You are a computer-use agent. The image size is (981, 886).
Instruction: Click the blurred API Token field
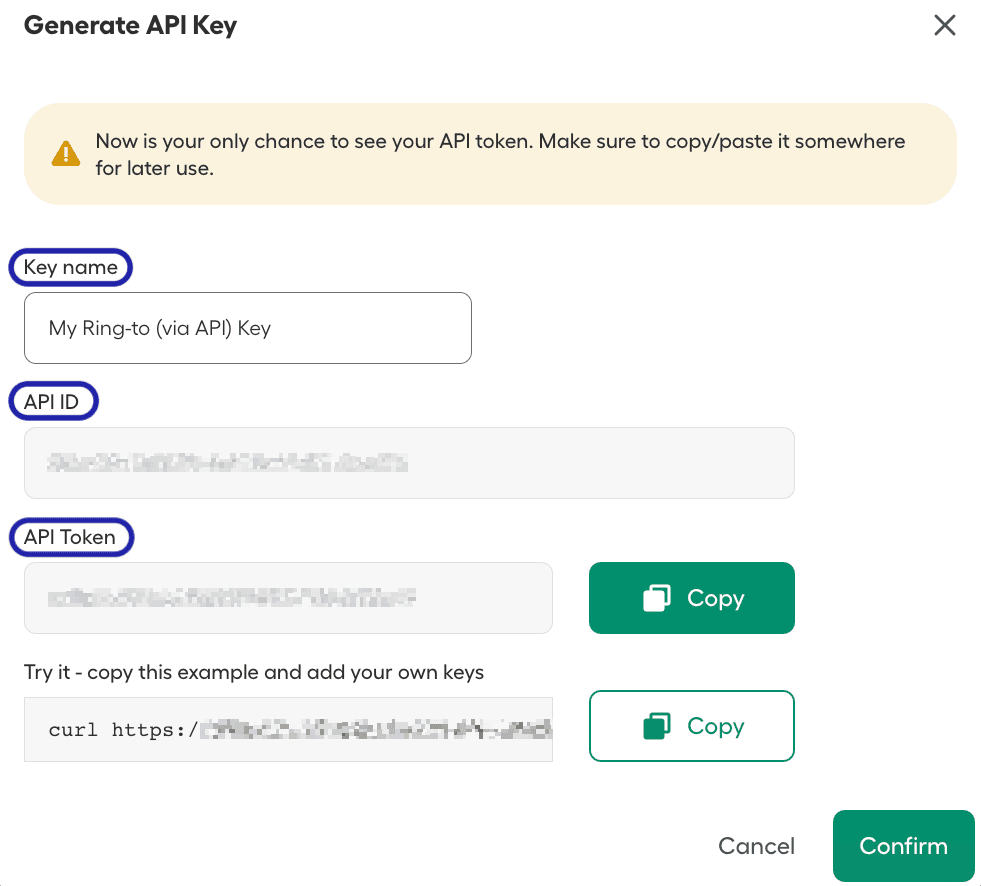click(x=288, y=598)
